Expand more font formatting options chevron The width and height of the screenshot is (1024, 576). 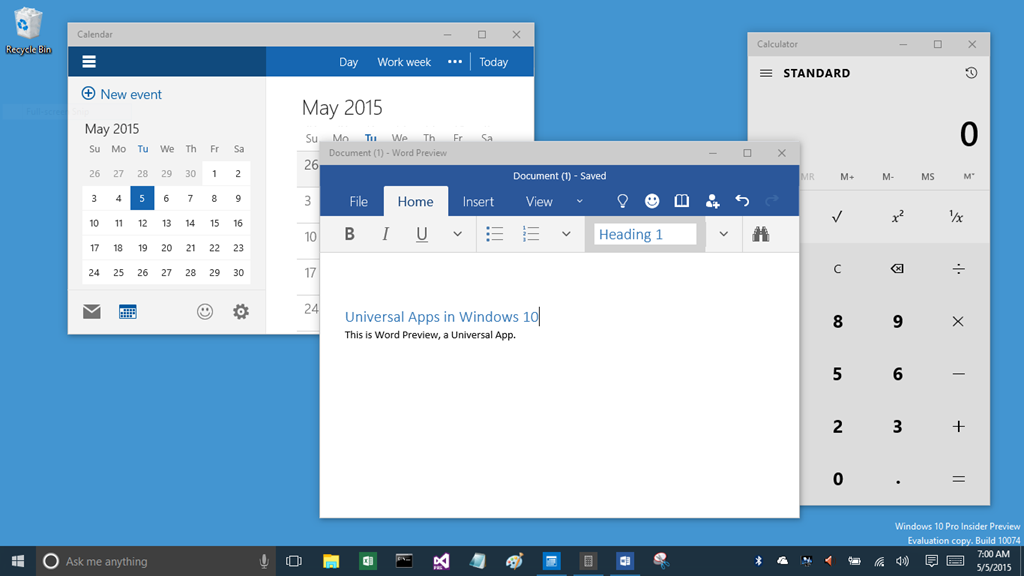(457, 234)
